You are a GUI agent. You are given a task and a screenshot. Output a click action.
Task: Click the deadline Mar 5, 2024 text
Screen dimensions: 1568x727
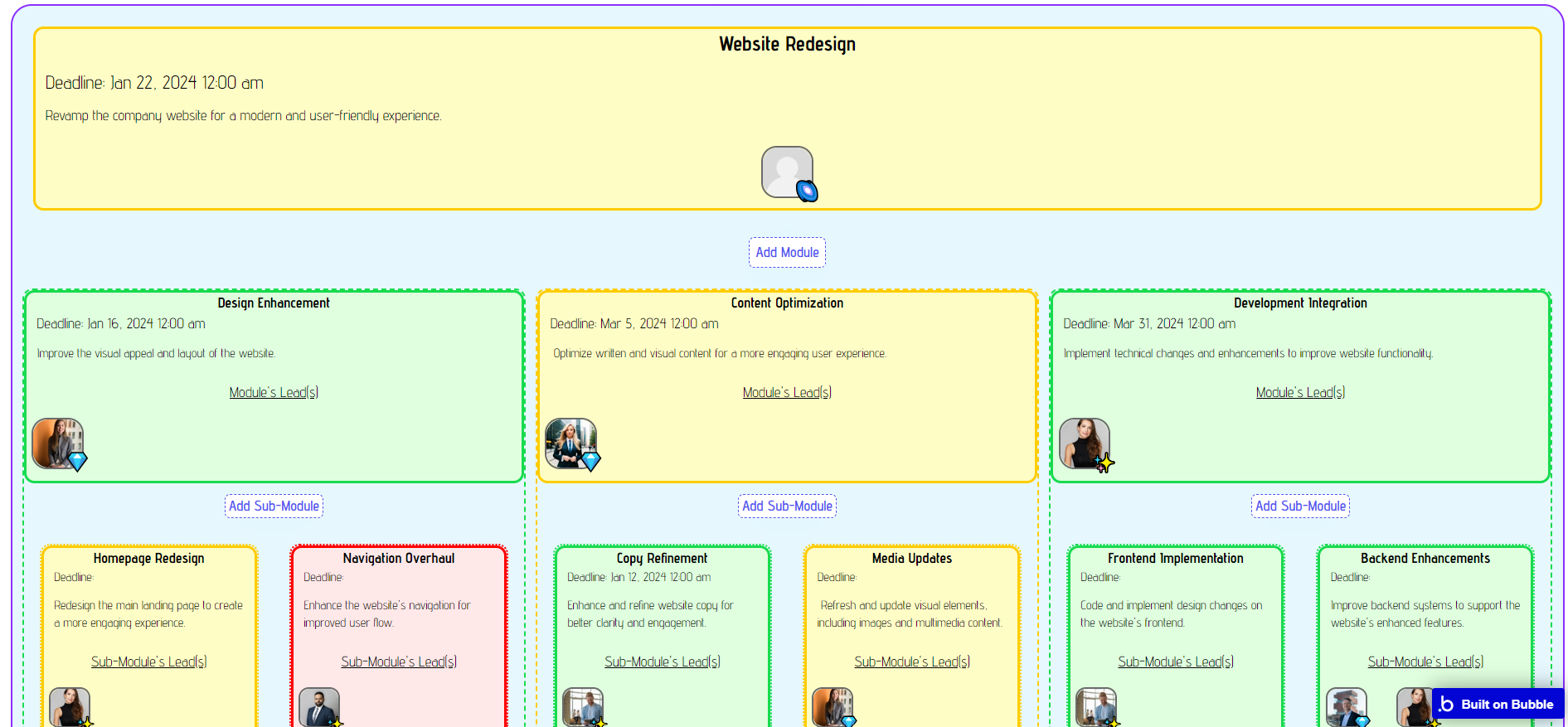[x=634, y=324]
